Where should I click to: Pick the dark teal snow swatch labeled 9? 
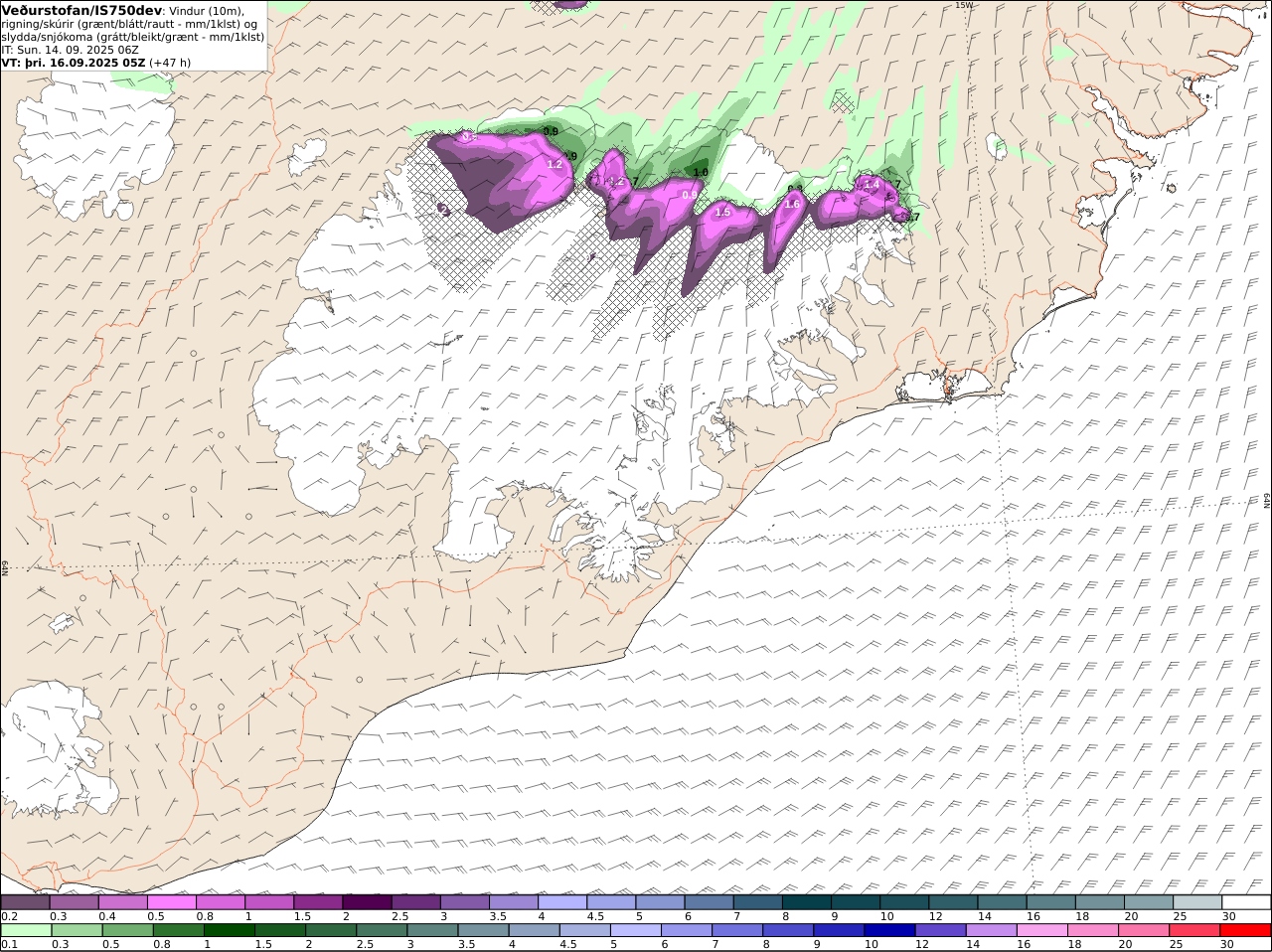[855, 902]
